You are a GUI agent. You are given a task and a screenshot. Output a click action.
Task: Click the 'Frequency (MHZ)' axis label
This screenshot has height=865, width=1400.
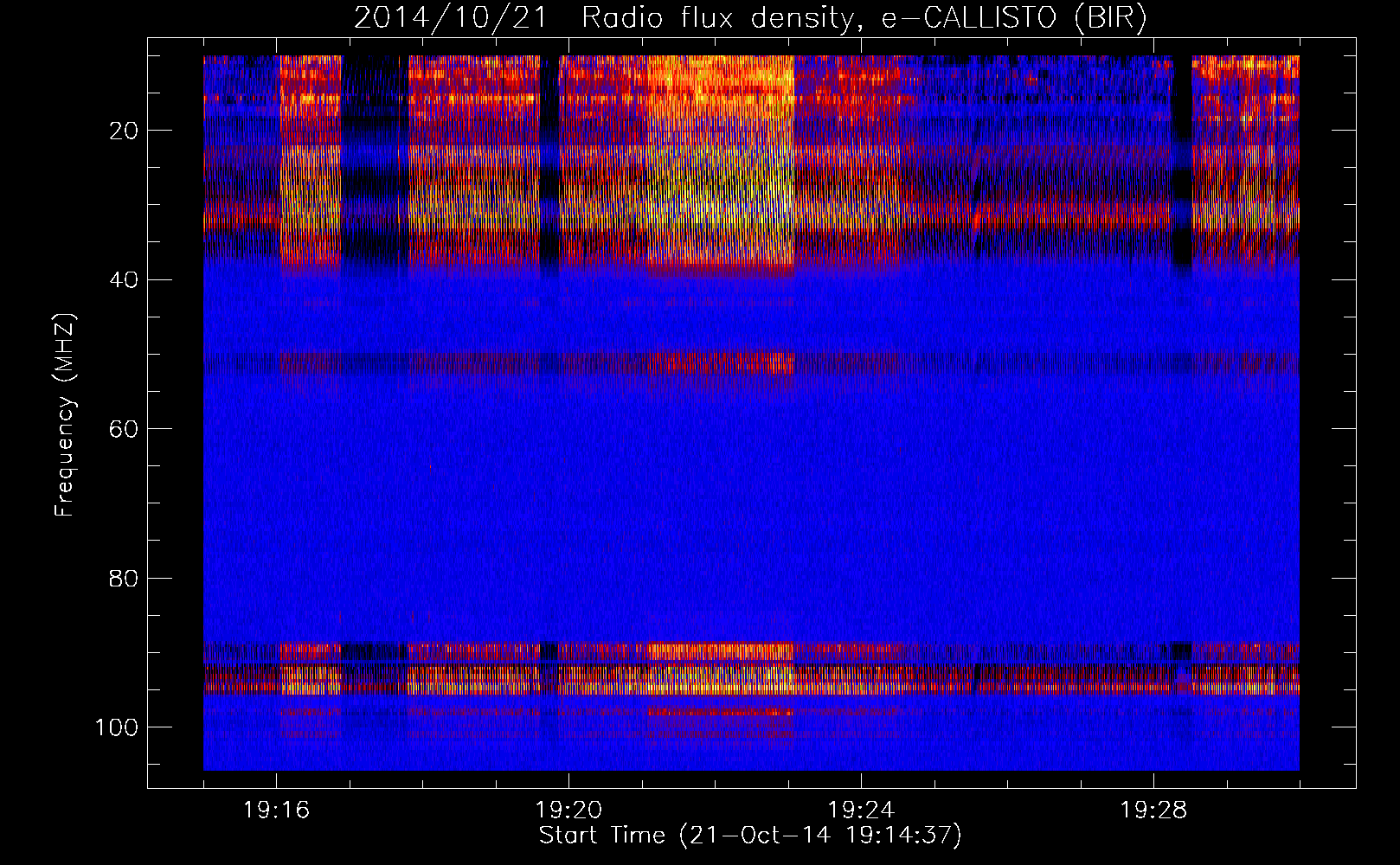(65, 414)
